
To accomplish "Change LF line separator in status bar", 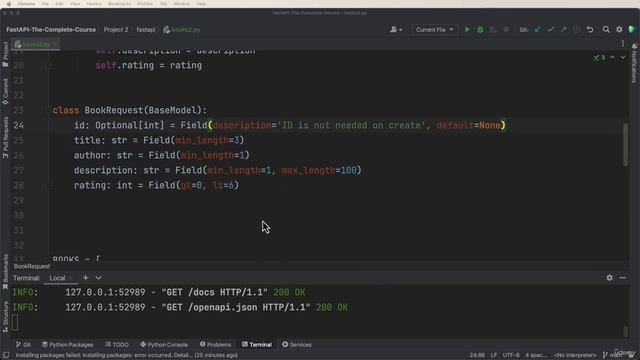I will tap(494, 355).
